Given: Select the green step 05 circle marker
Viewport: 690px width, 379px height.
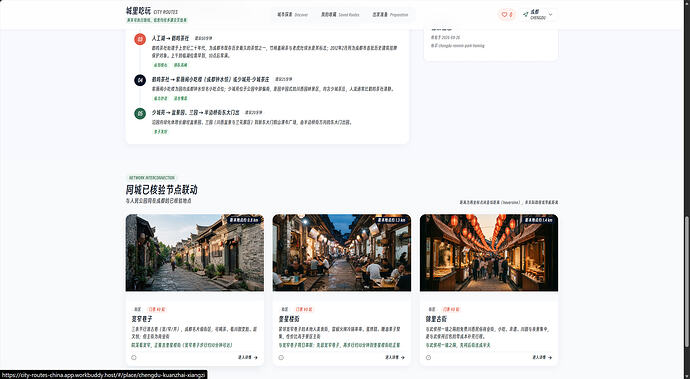Looking at the screenshot, I should tap(140, 113).
